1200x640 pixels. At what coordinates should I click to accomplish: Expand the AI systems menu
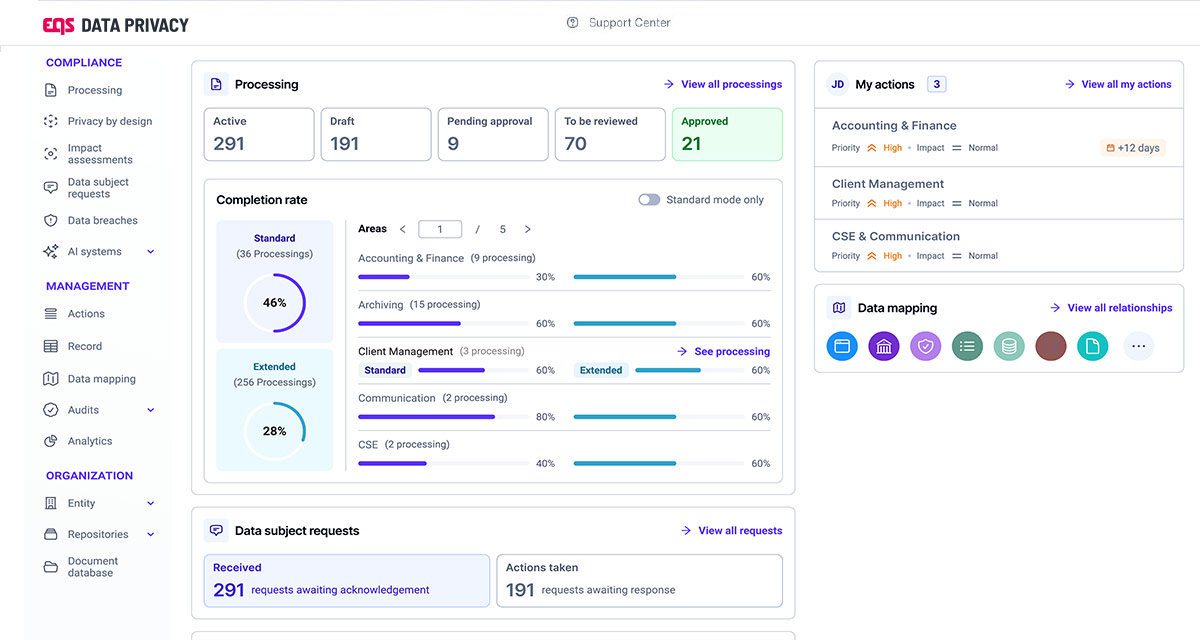tap(151, 252)
